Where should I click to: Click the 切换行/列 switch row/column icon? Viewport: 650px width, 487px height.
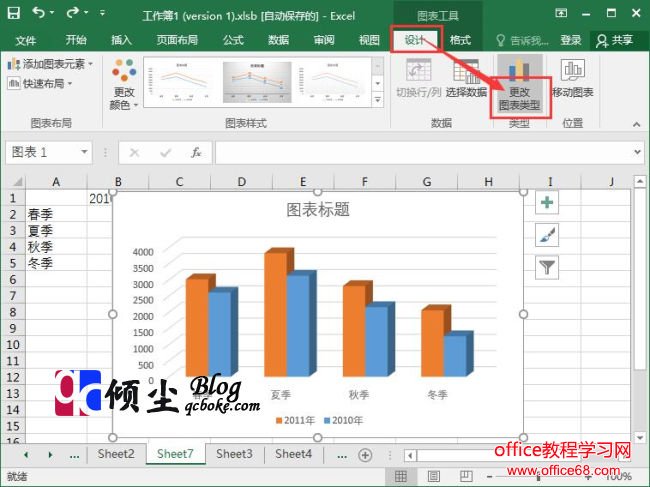[x=418, y=78]
